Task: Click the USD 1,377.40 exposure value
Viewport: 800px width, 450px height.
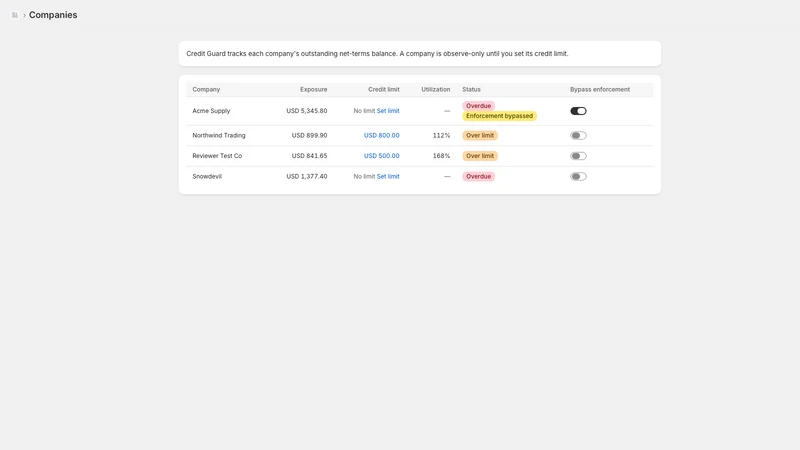Action: pyautogui.click(x=307, y=176)
